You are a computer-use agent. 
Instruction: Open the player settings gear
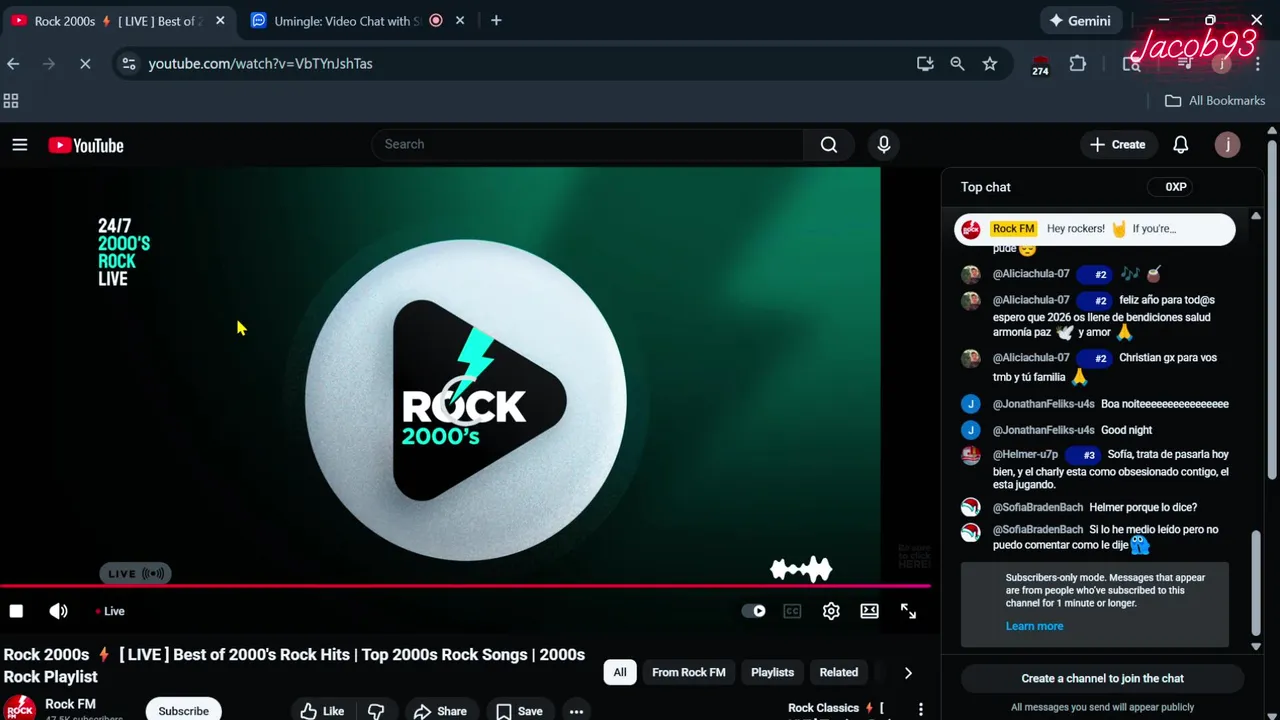pyautogui.click(x=831, y=611)
